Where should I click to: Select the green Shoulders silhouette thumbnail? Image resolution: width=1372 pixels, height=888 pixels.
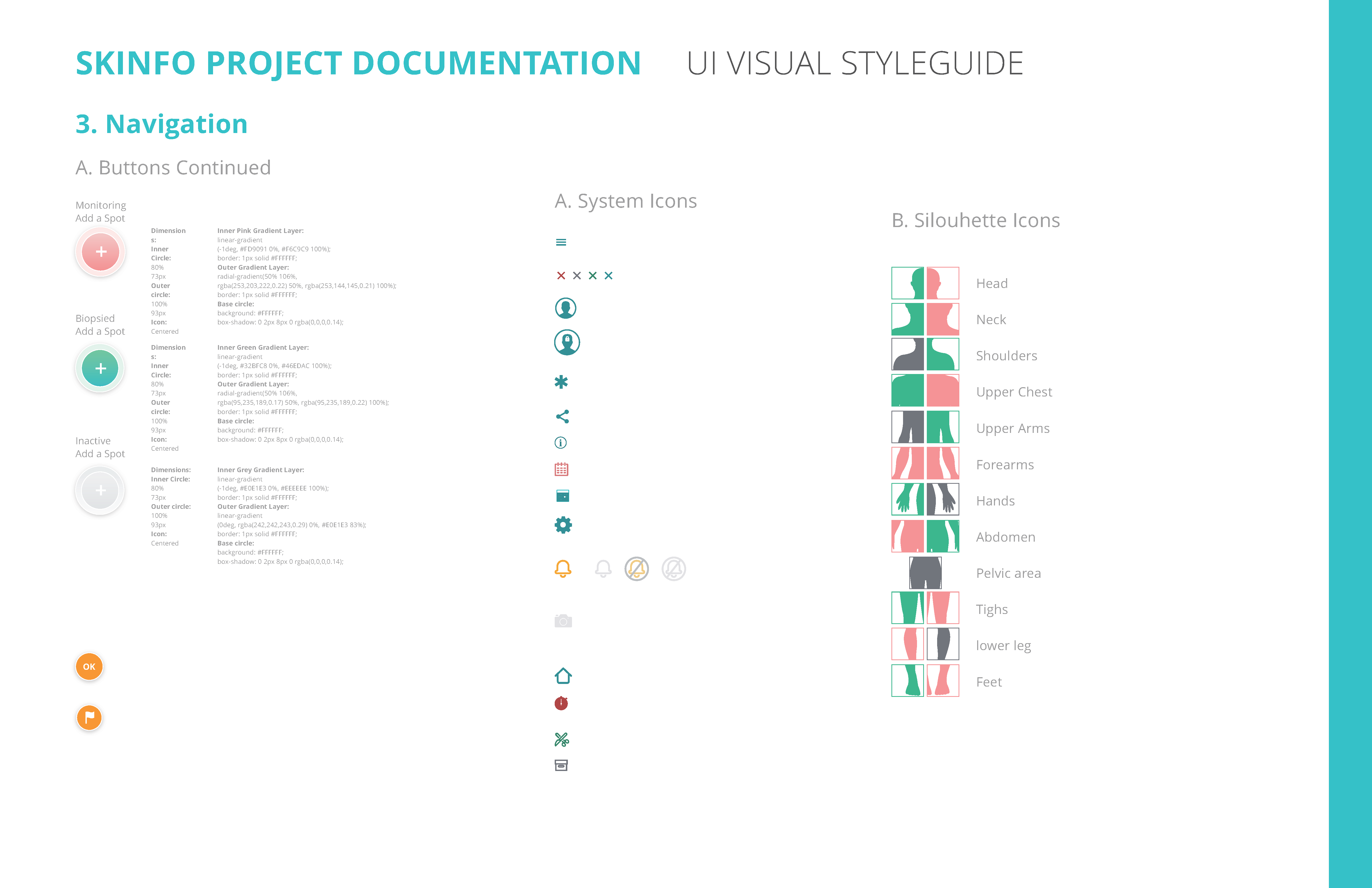pos(943,354)
